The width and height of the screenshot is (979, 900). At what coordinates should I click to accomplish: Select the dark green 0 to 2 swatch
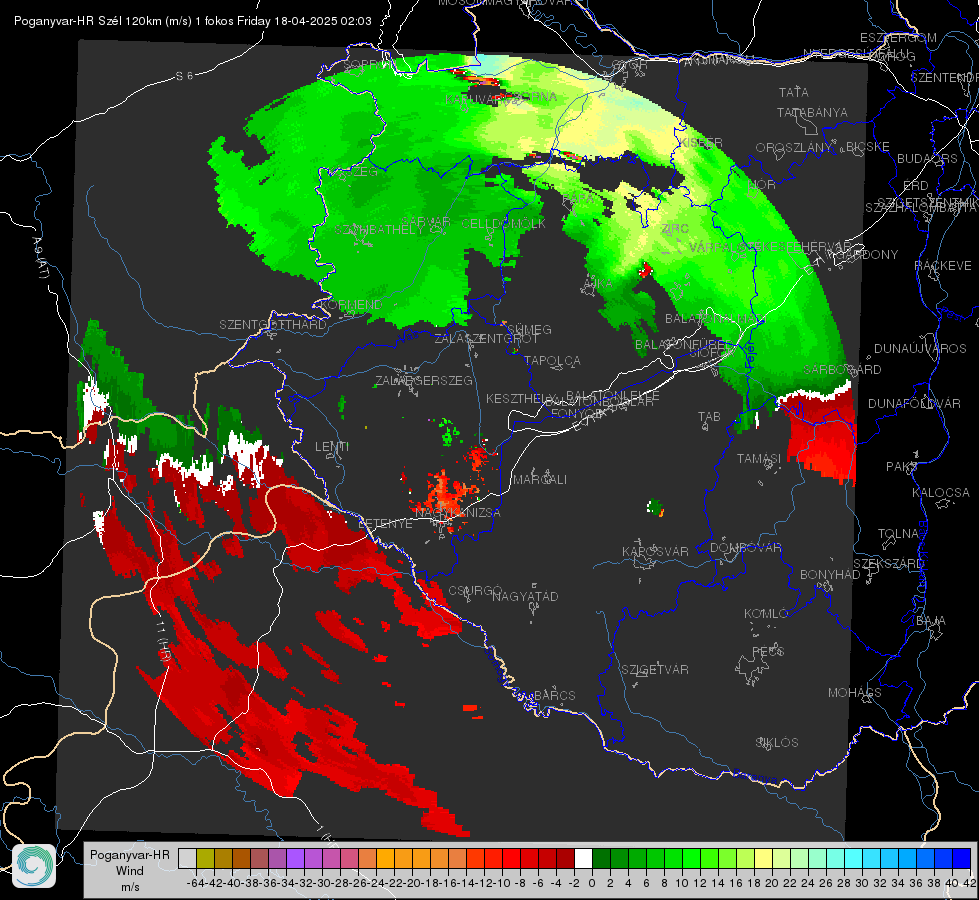click(601, 858)
